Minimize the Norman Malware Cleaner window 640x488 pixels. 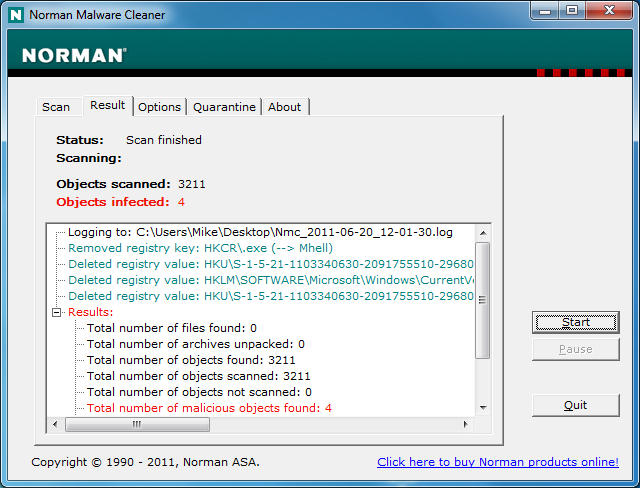click(545, 11)
